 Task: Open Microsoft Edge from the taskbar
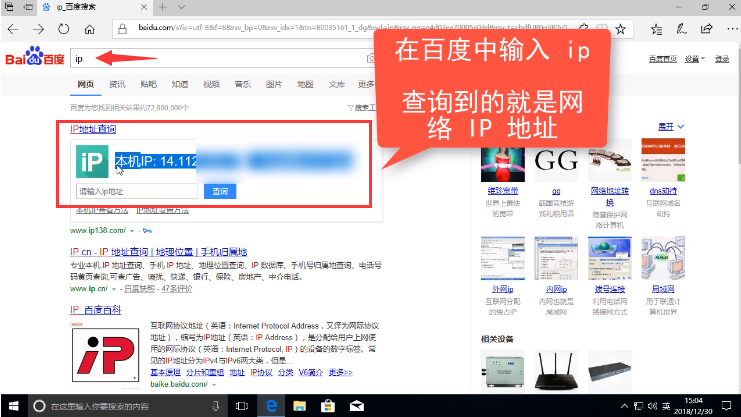click(x=270, y=406)
